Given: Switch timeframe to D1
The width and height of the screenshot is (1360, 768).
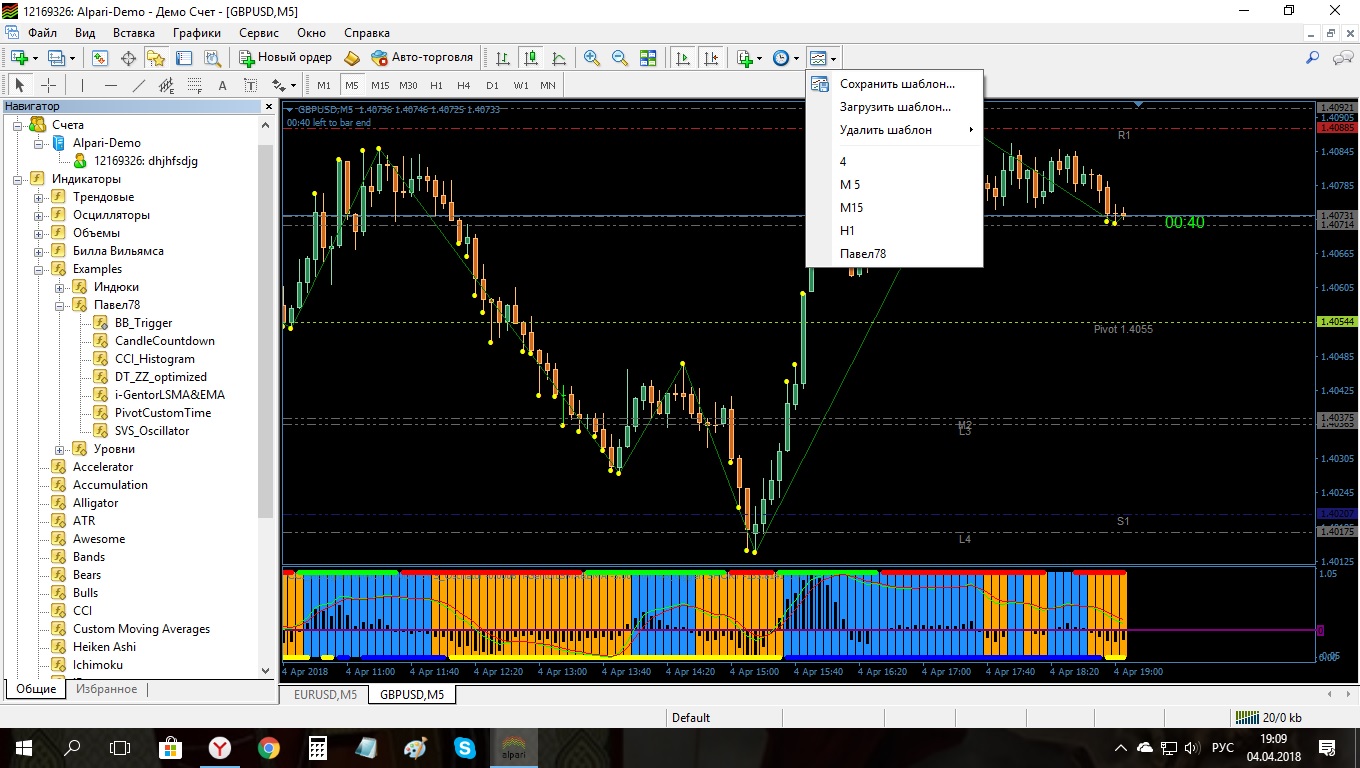Looking at the screenshot, I should [x=492, y=85].
